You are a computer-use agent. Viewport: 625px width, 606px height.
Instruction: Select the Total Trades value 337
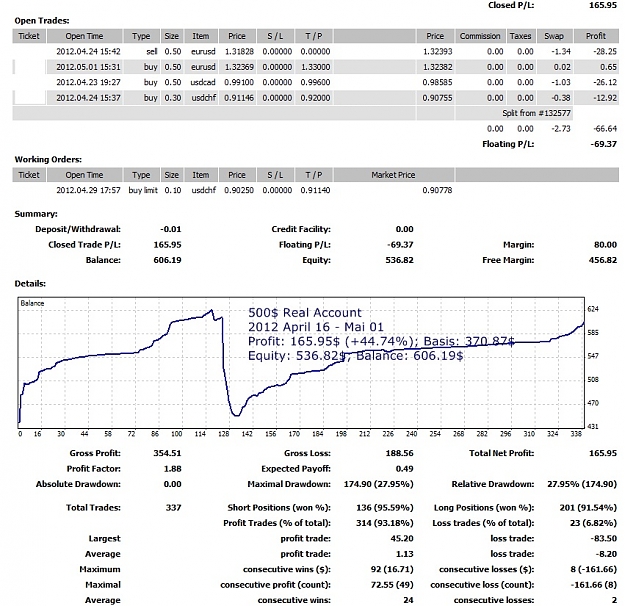coord(173,508)
